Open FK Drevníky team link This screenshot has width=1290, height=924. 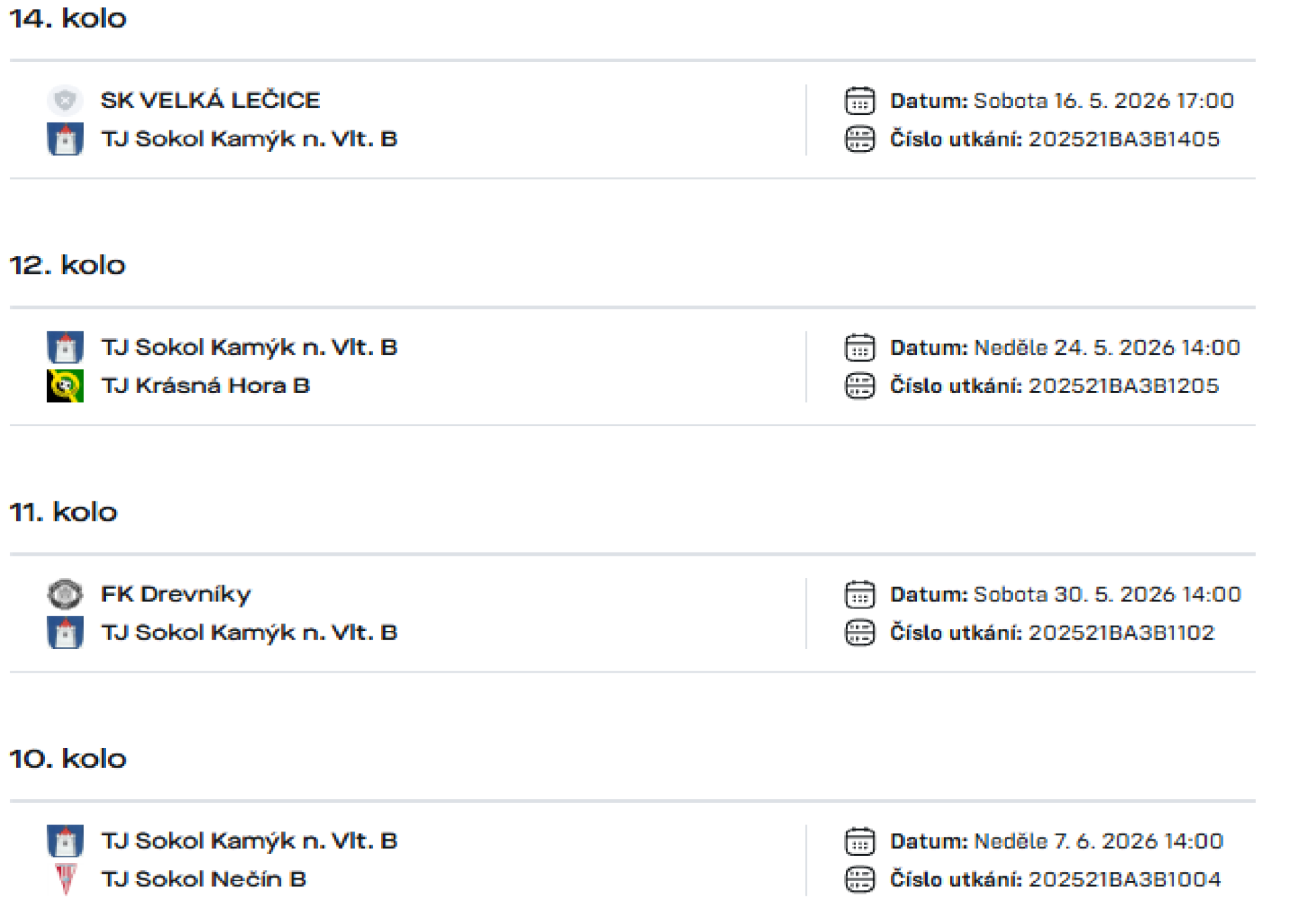pos(175,594)
